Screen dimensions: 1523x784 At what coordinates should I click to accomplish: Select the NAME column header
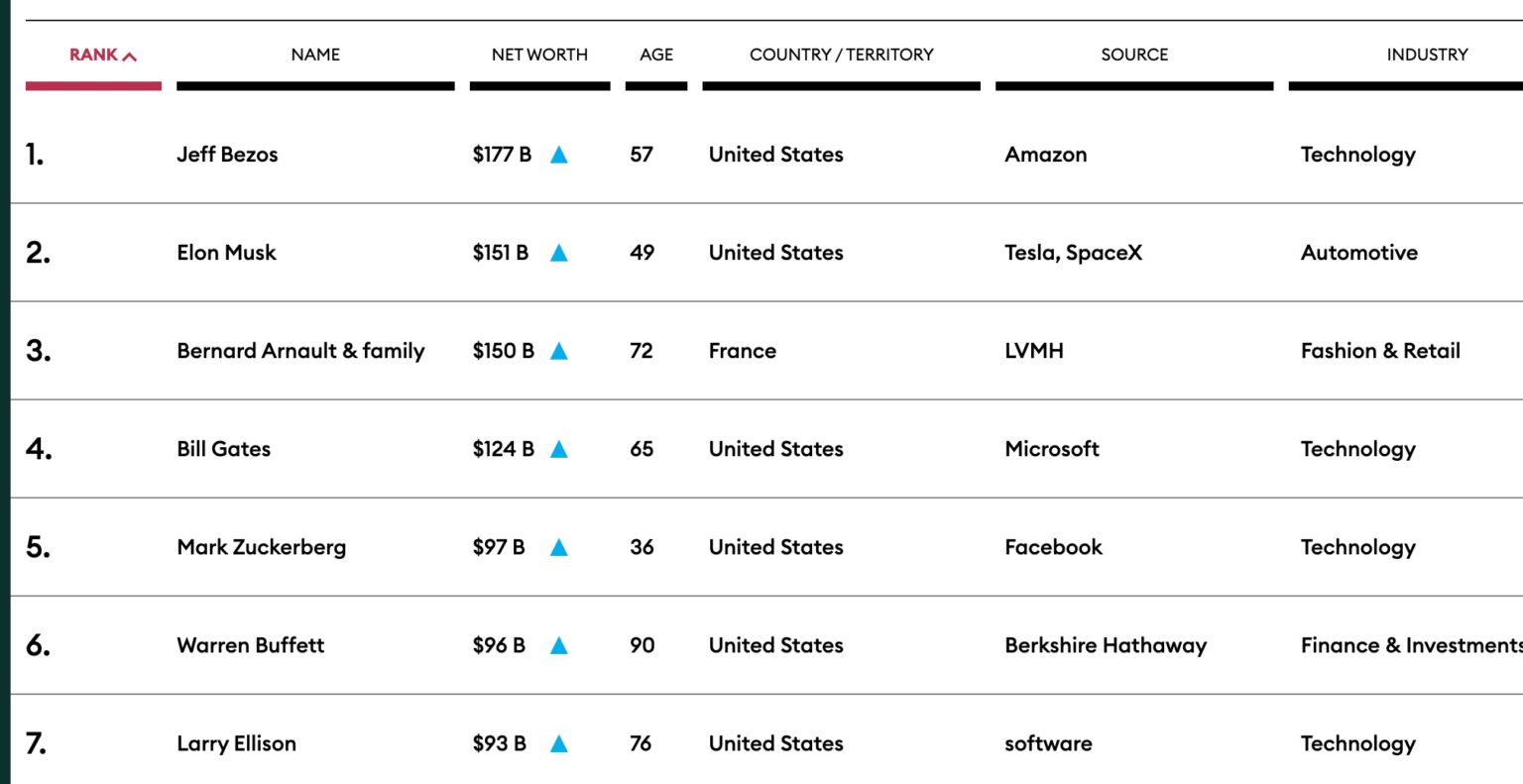coord(314,55)
